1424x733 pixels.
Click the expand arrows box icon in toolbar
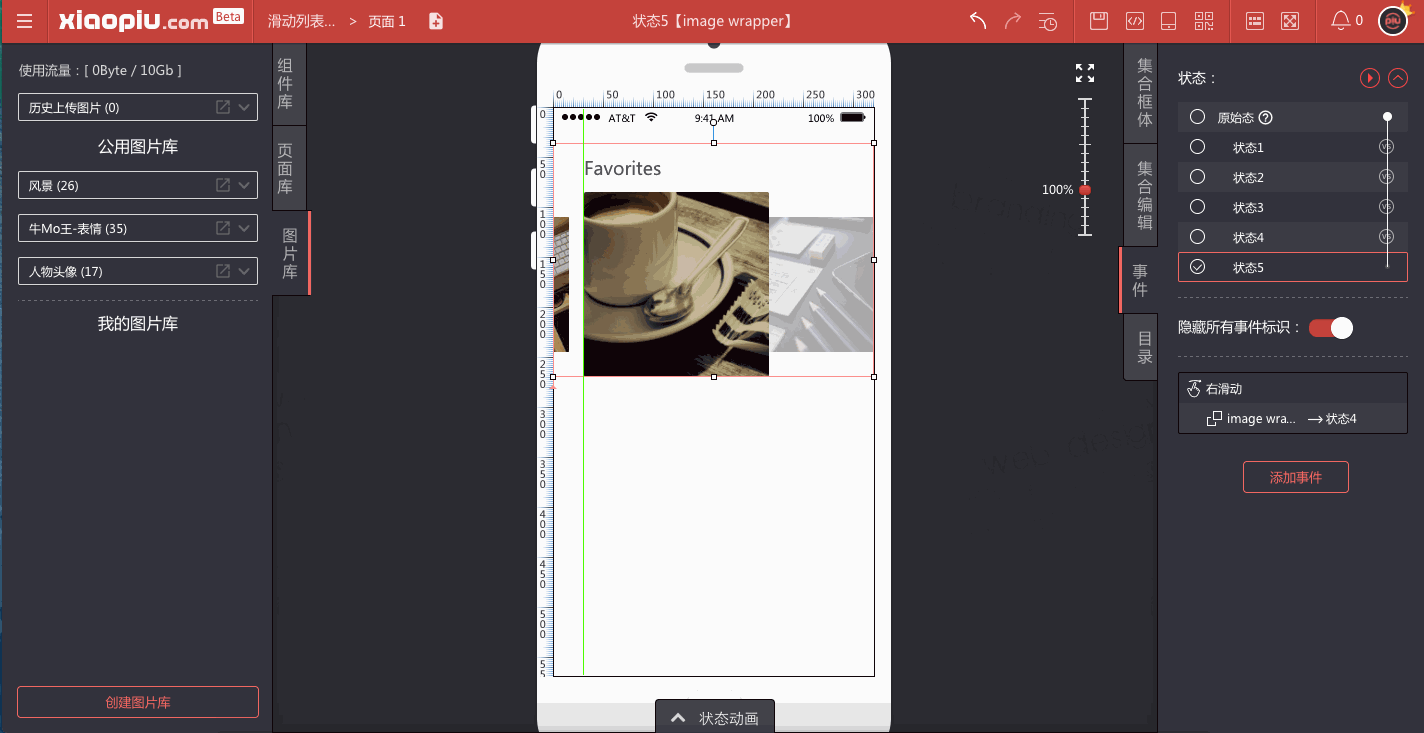[x=1291, y=21]
